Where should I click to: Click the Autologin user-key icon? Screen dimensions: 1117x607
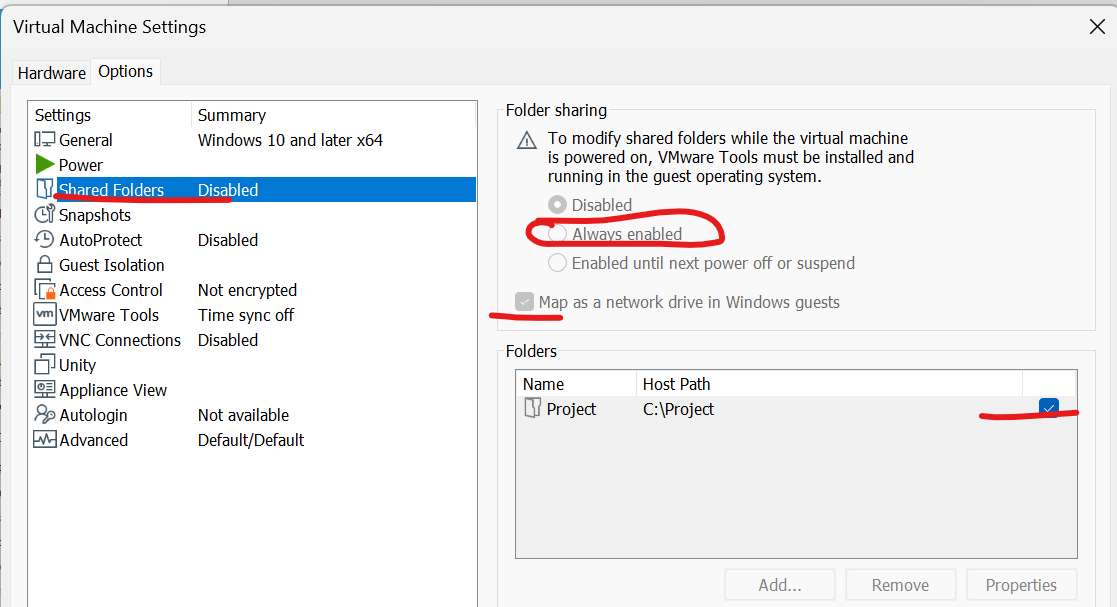44,414
